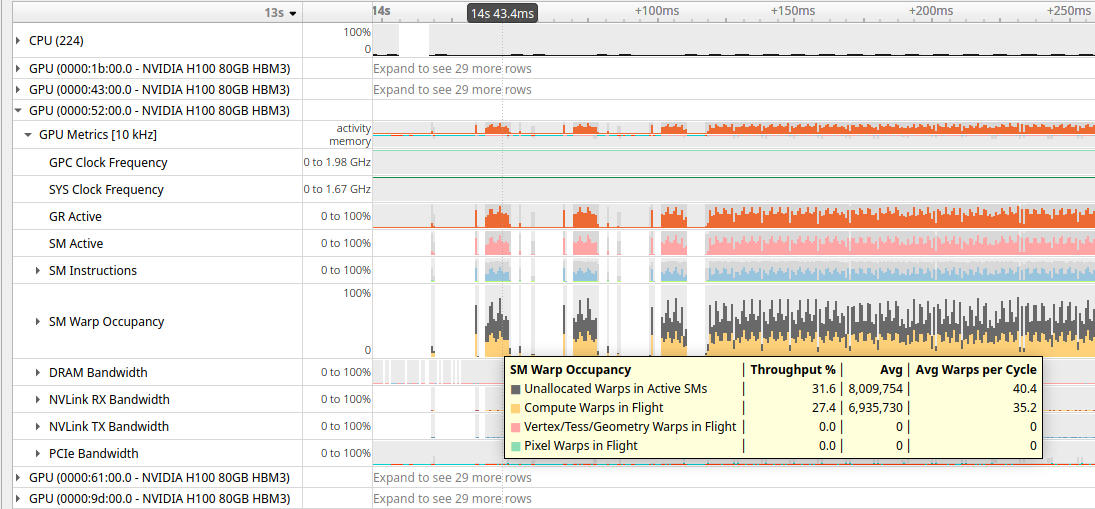Expand GPU 0000:43:00.0 row
Viewport: 1095px width, 509px height.
18,89
